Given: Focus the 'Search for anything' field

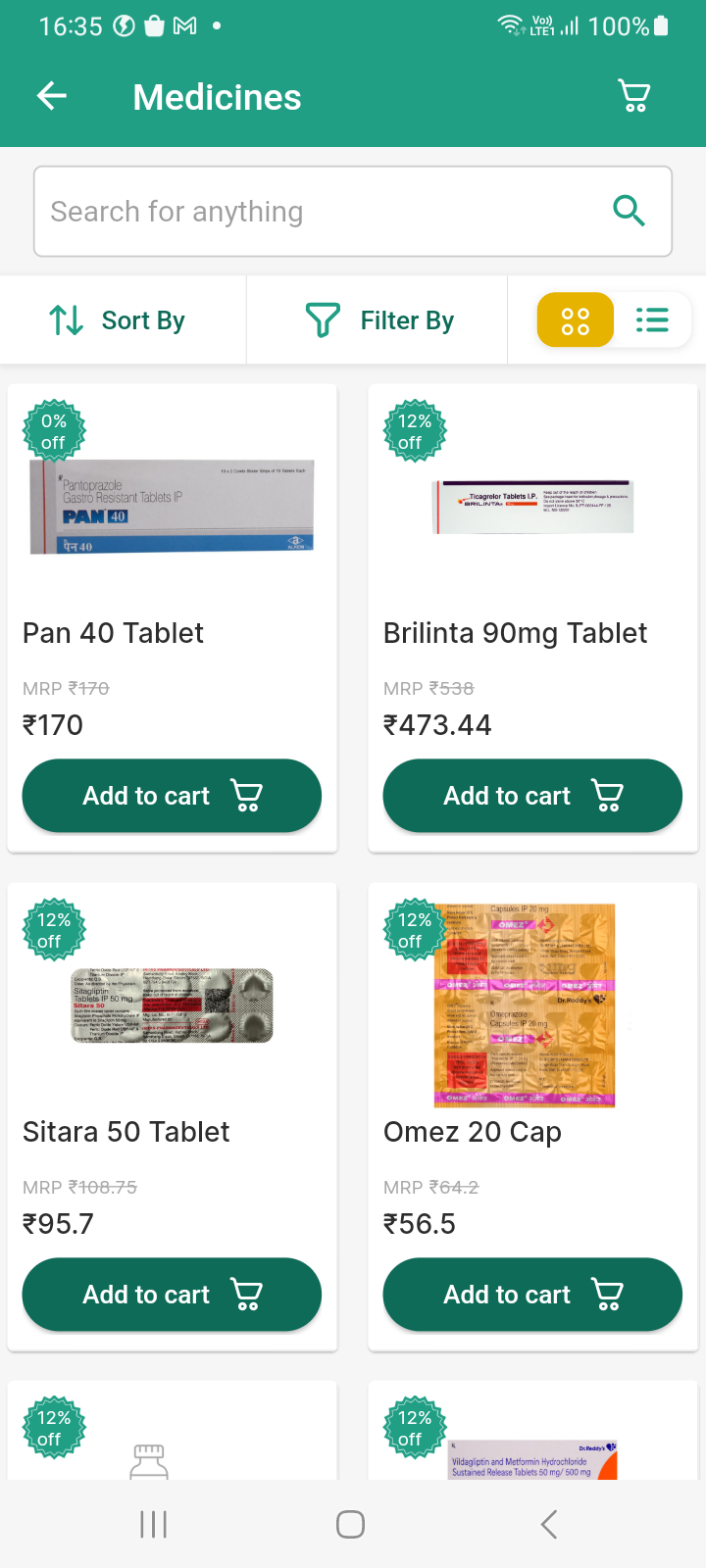Looking at the screenshot, I should coord(314,212).
